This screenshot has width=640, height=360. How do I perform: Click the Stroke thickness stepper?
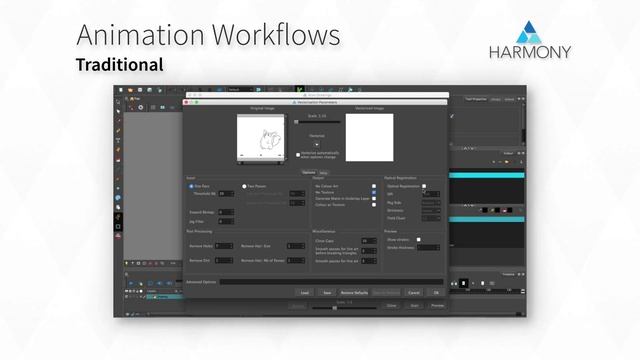pyautogui.click(x=429, y=247)
